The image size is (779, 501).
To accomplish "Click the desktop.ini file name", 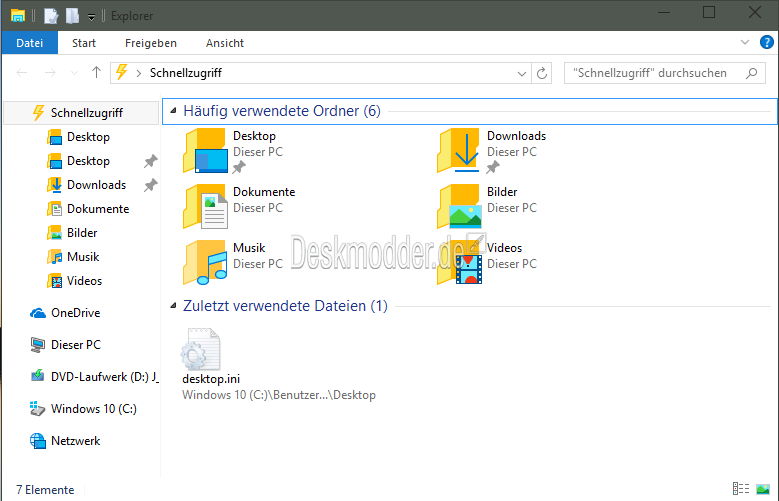I will [211, 379].
